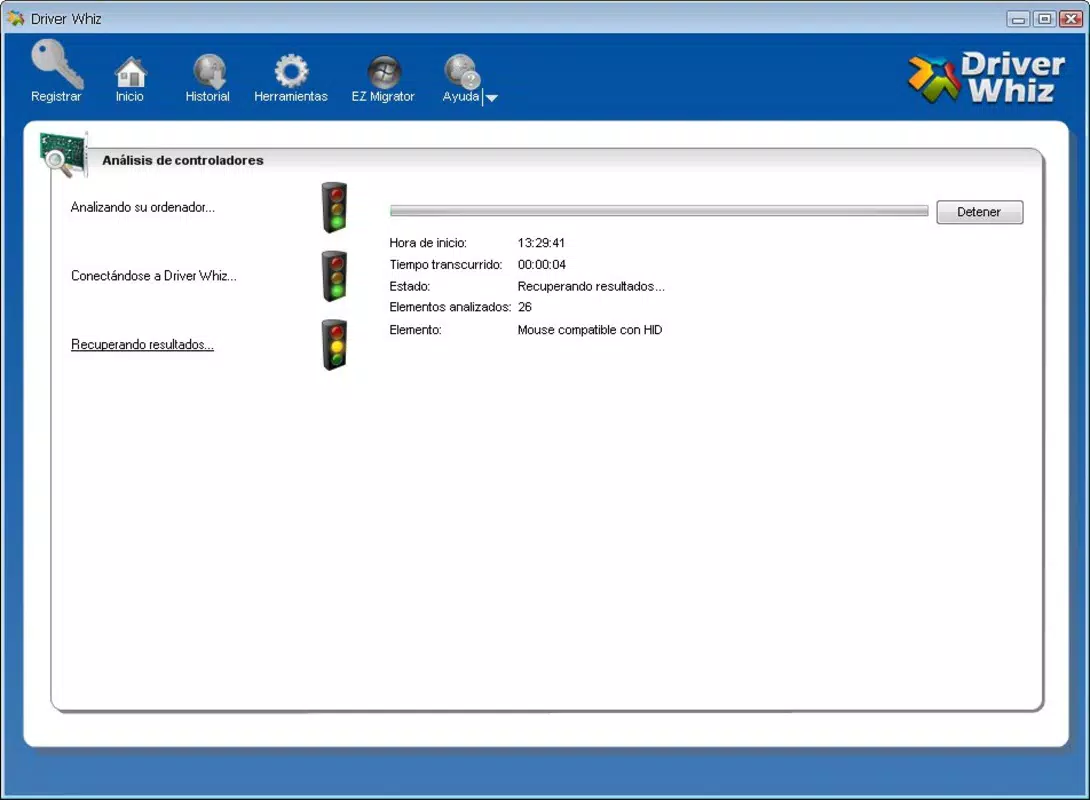Select the Analizando su ordenador... text
The image size is (1090, 800).
click(x=143, y=207)
